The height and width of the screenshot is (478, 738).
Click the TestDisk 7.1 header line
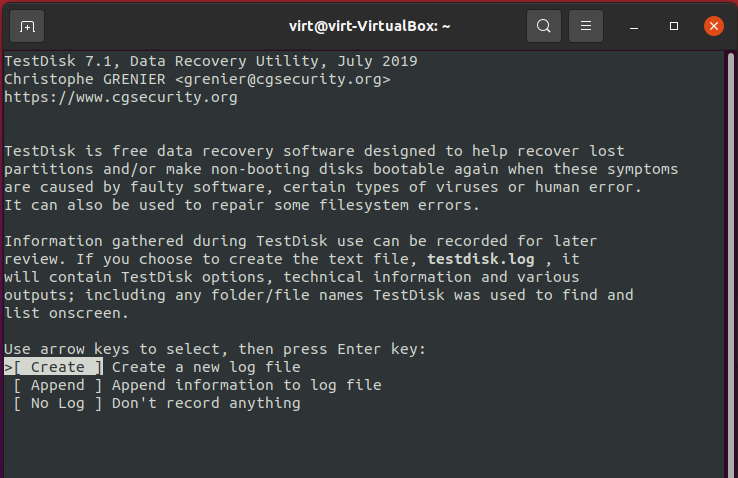(x=211, y=61)
